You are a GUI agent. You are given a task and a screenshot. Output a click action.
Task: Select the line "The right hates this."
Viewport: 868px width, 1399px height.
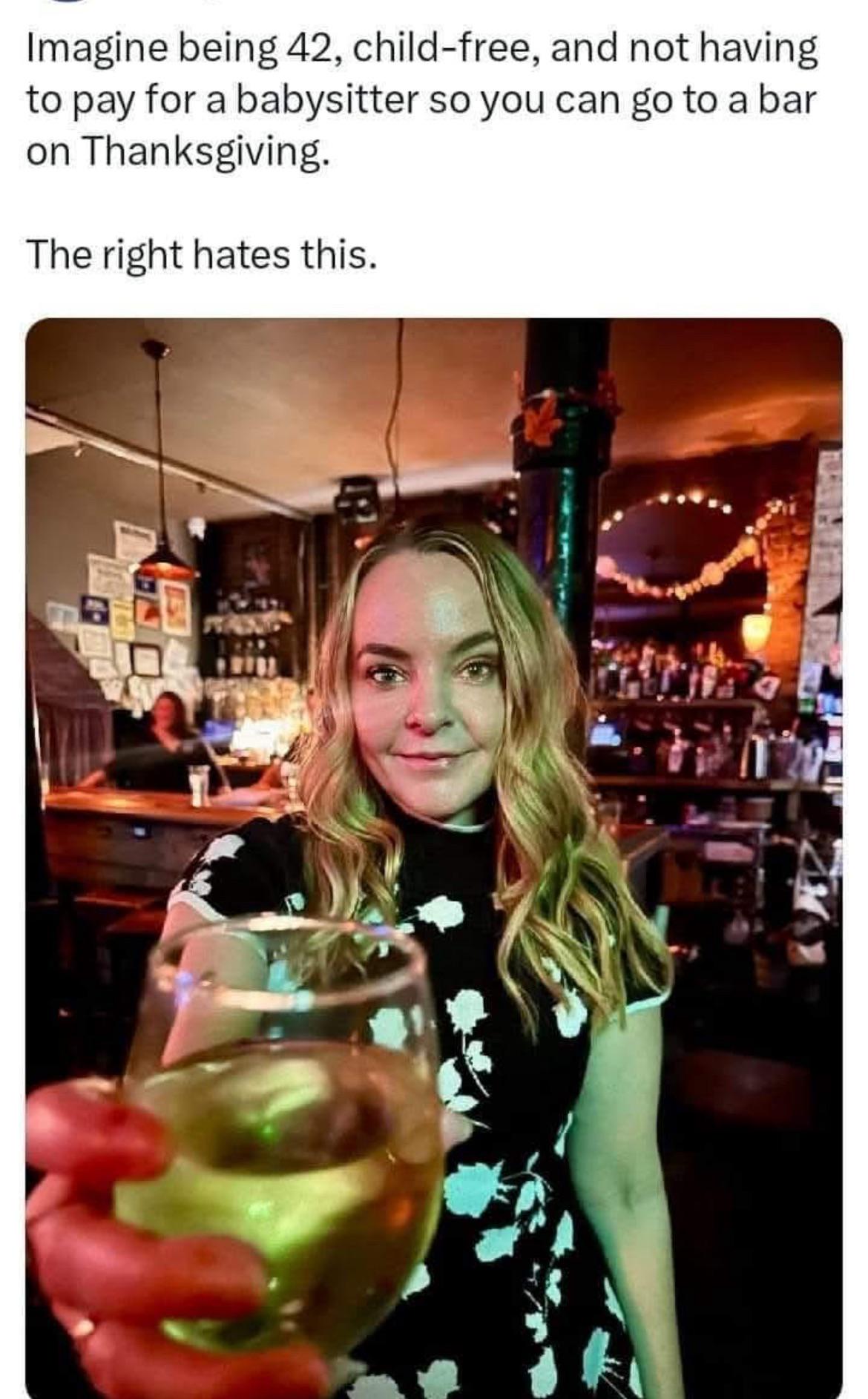[x=198, y=255]
